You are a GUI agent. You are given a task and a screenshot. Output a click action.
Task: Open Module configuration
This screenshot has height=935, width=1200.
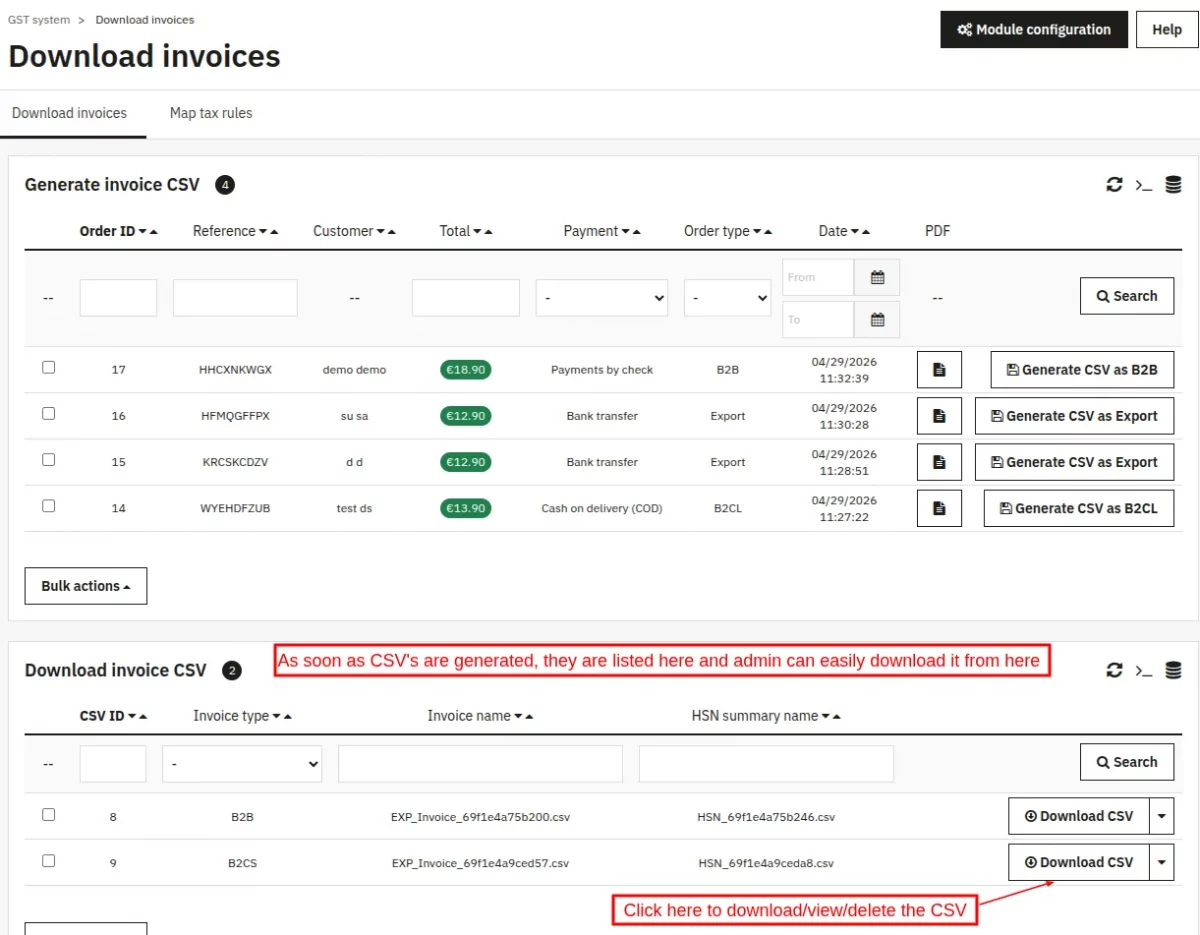click(x=1034, y=30)
